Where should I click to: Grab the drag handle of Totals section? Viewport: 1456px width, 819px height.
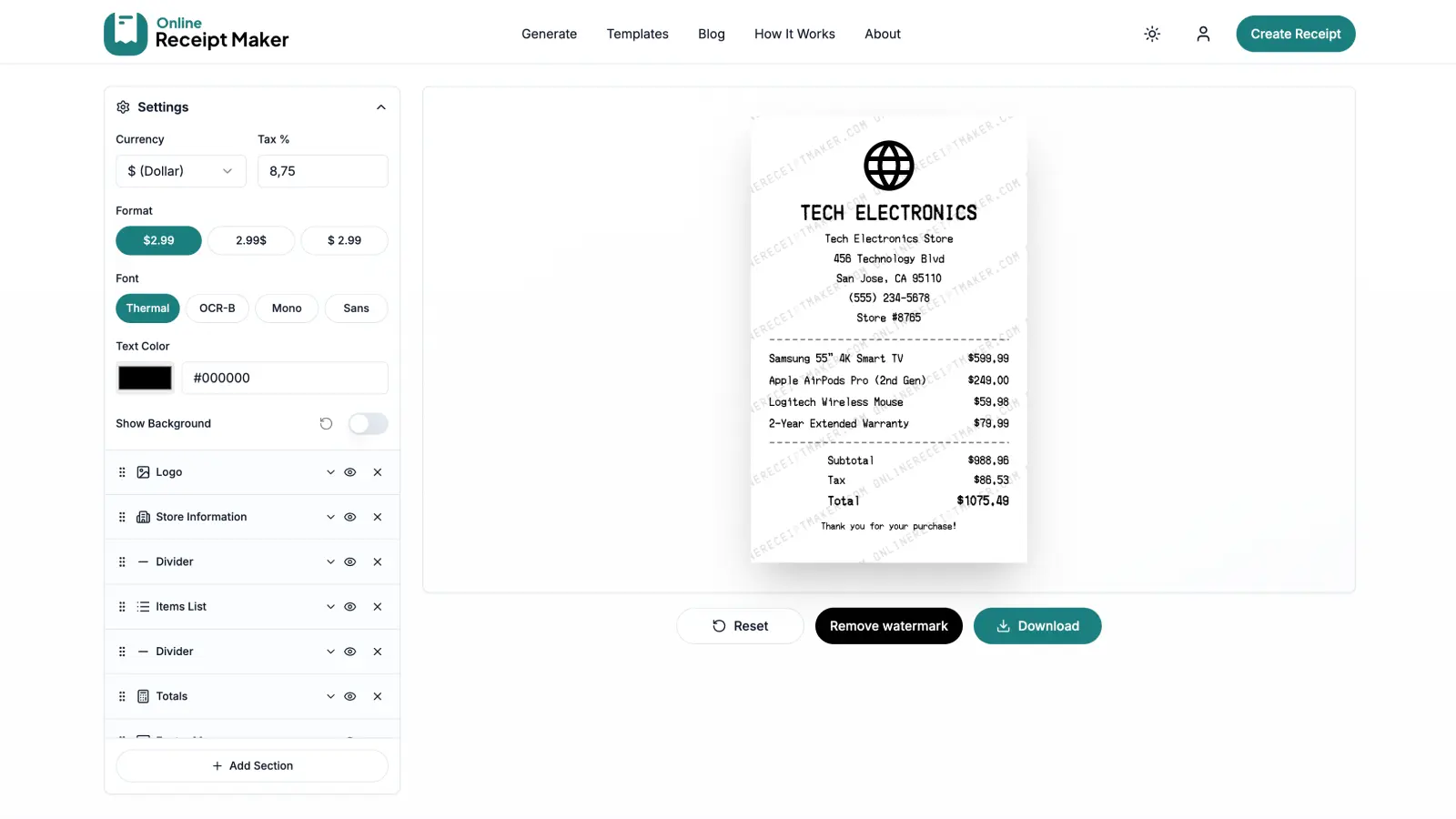122,696
